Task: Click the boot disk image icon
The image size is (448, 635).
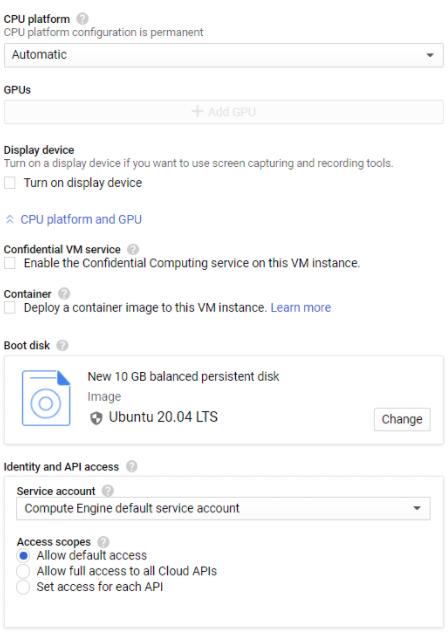Action: tap(46, 398)
